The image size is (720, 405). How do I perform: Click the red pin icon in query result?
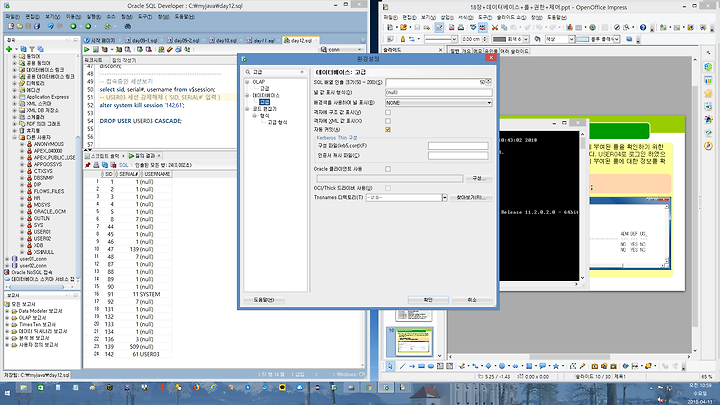coord(88,165)
